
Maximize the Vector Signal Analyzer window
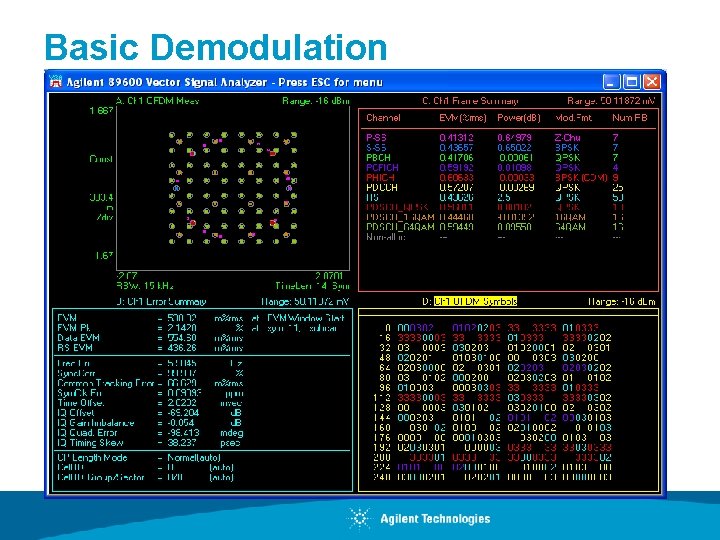pos(631,82)
